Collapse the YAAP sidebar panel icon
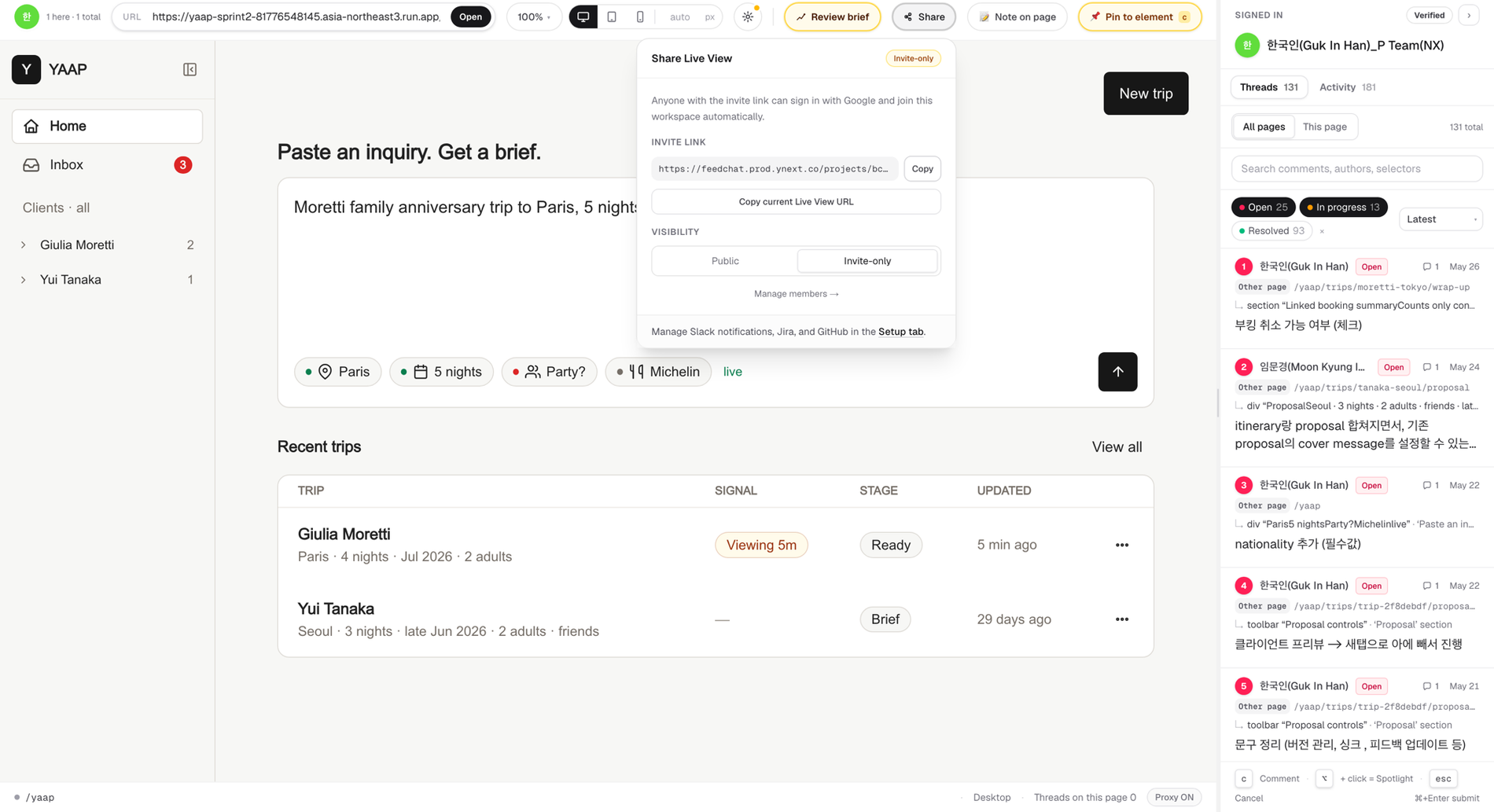This screenshot has height=812, width=1494. 190,69
